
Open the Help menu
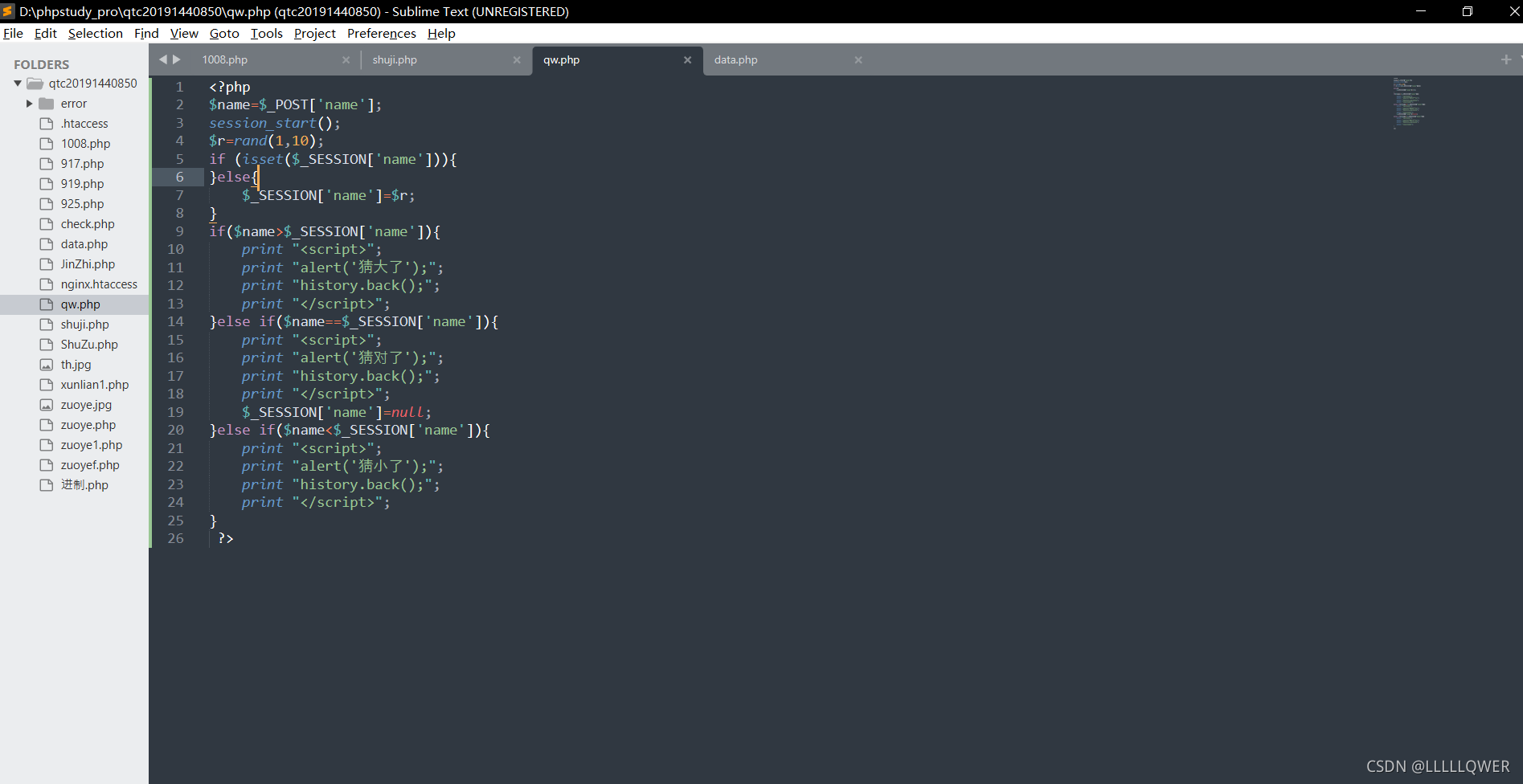click(441, 34)
